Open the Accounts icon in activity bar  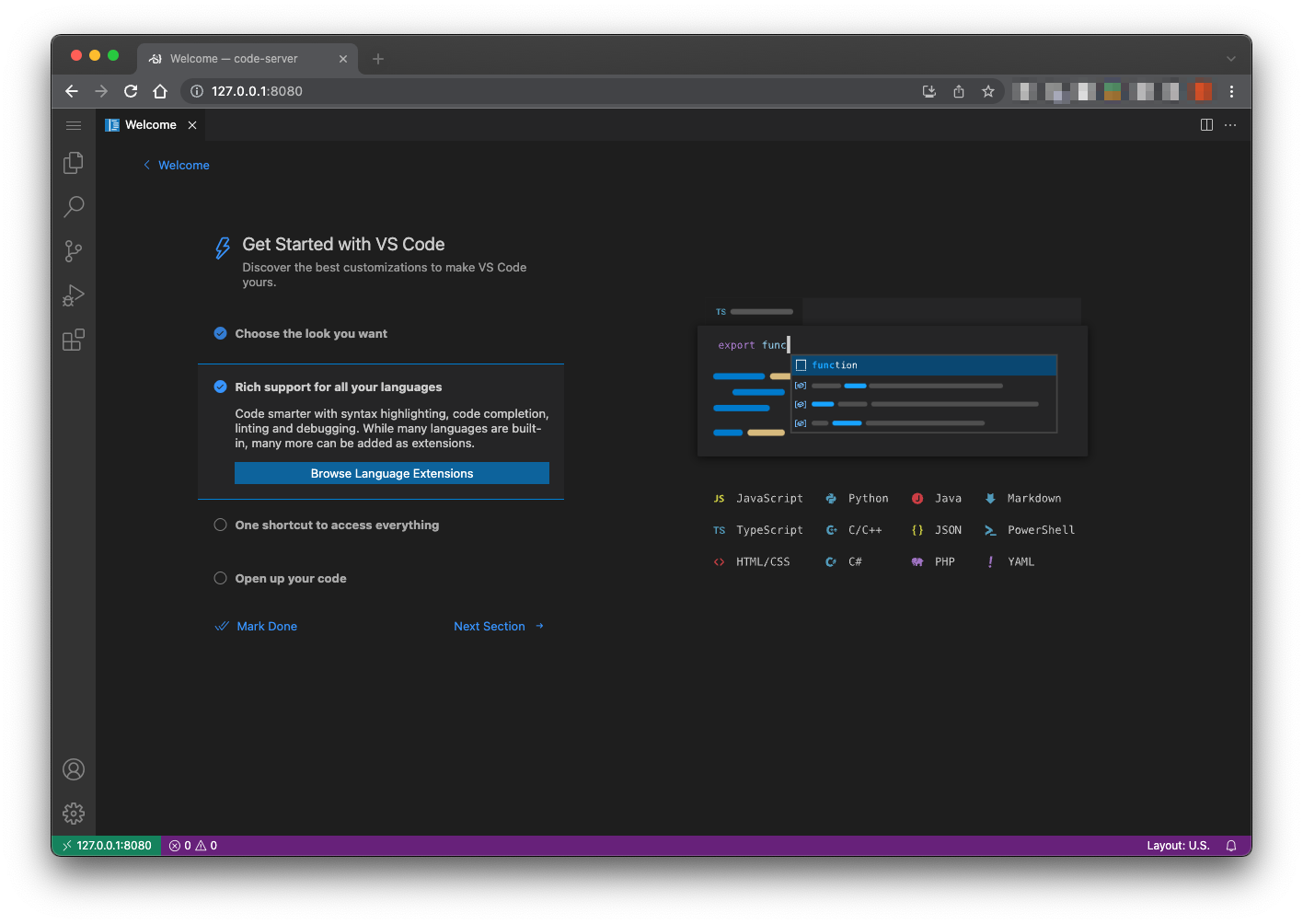pyautogui.click(x=74, y=769)
